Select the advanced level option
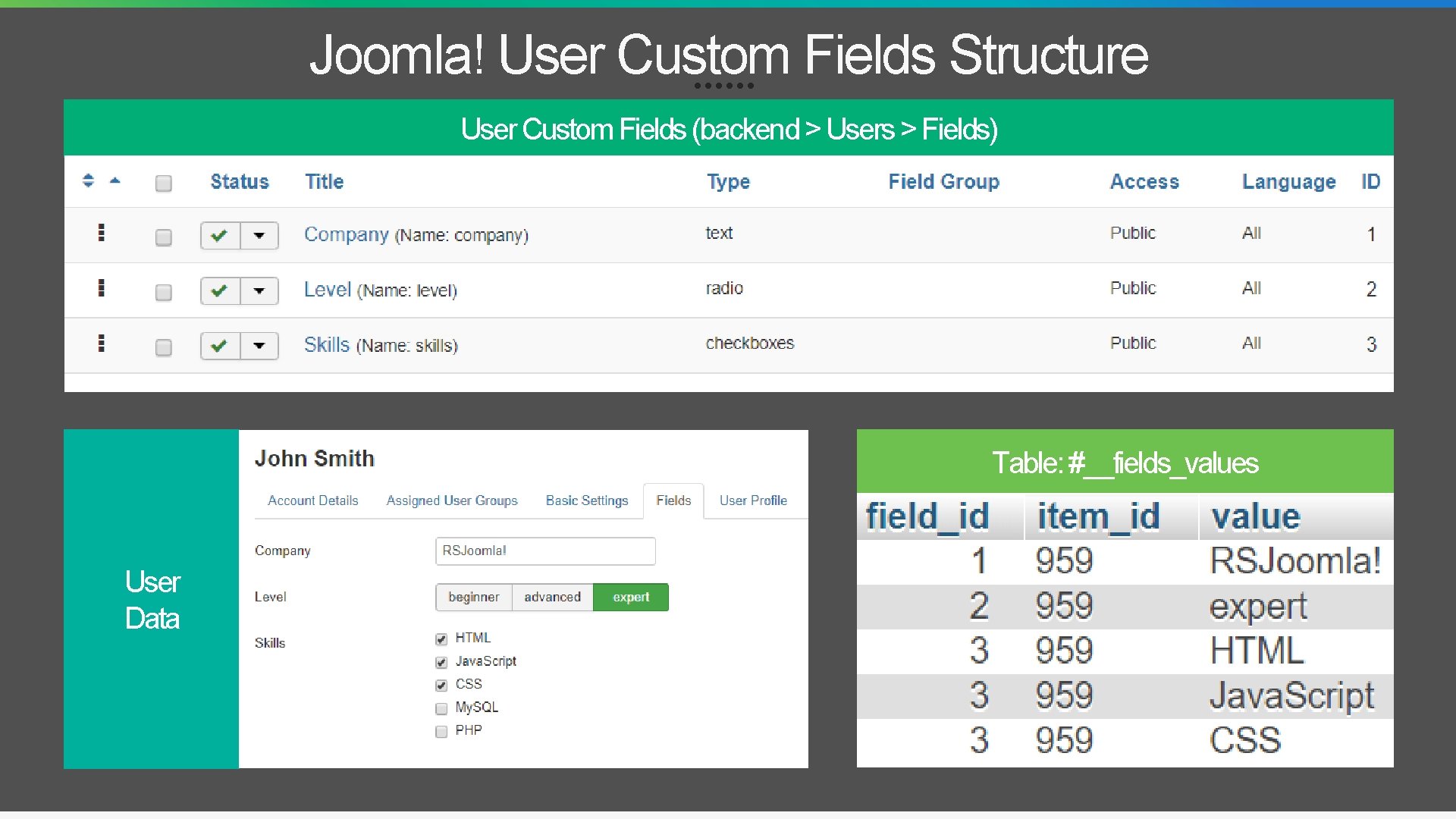This screenshot has height=819, width=1456. coord(553,597)
